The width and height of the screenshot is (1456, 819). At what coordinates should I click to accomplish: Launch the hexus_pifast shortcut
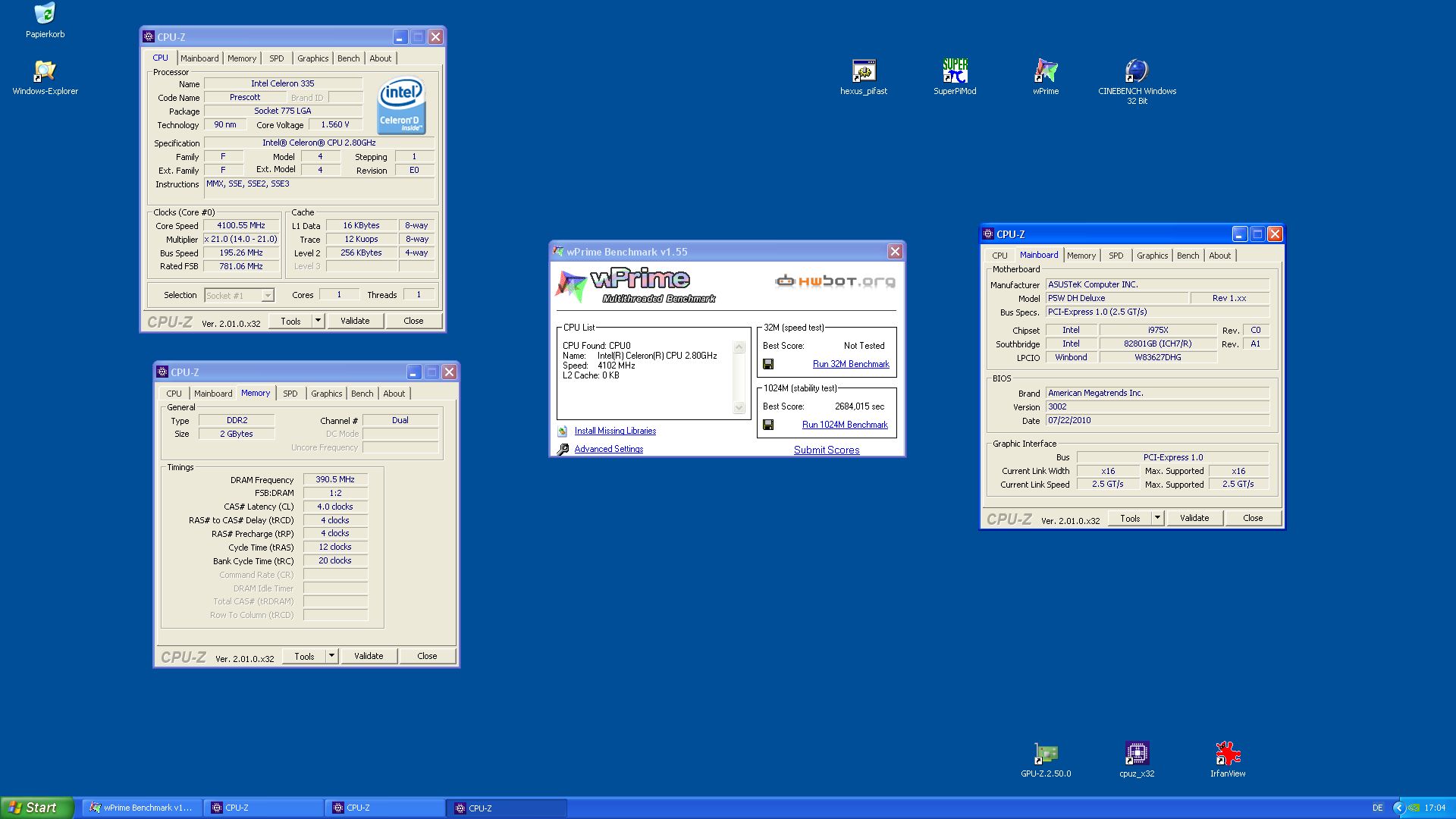click(864, 71)
